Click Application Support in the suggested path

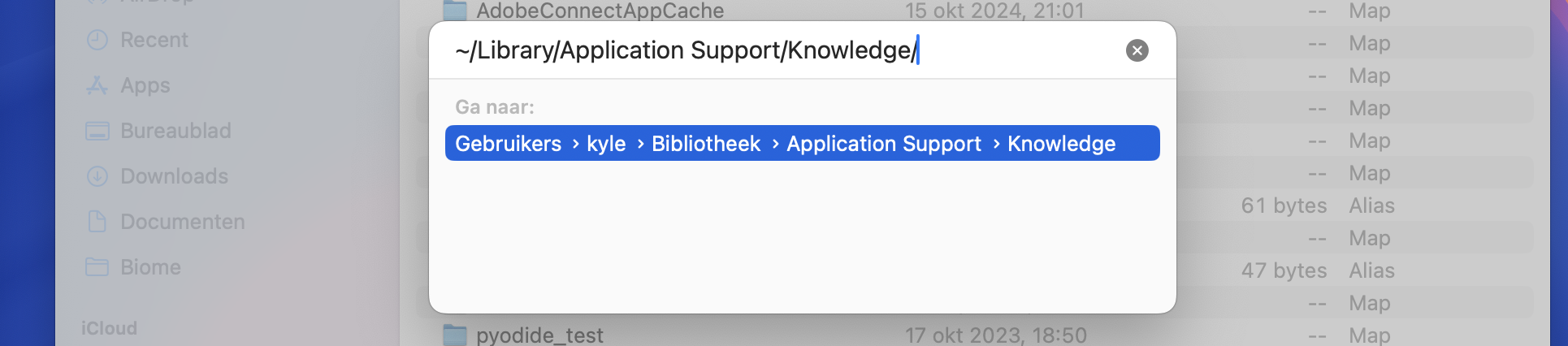883,144
